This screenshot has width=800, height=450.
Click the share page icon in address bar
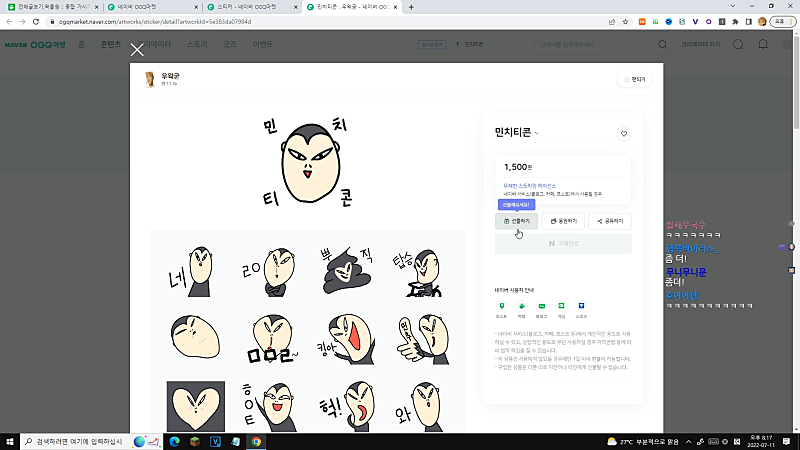(612, 22)
